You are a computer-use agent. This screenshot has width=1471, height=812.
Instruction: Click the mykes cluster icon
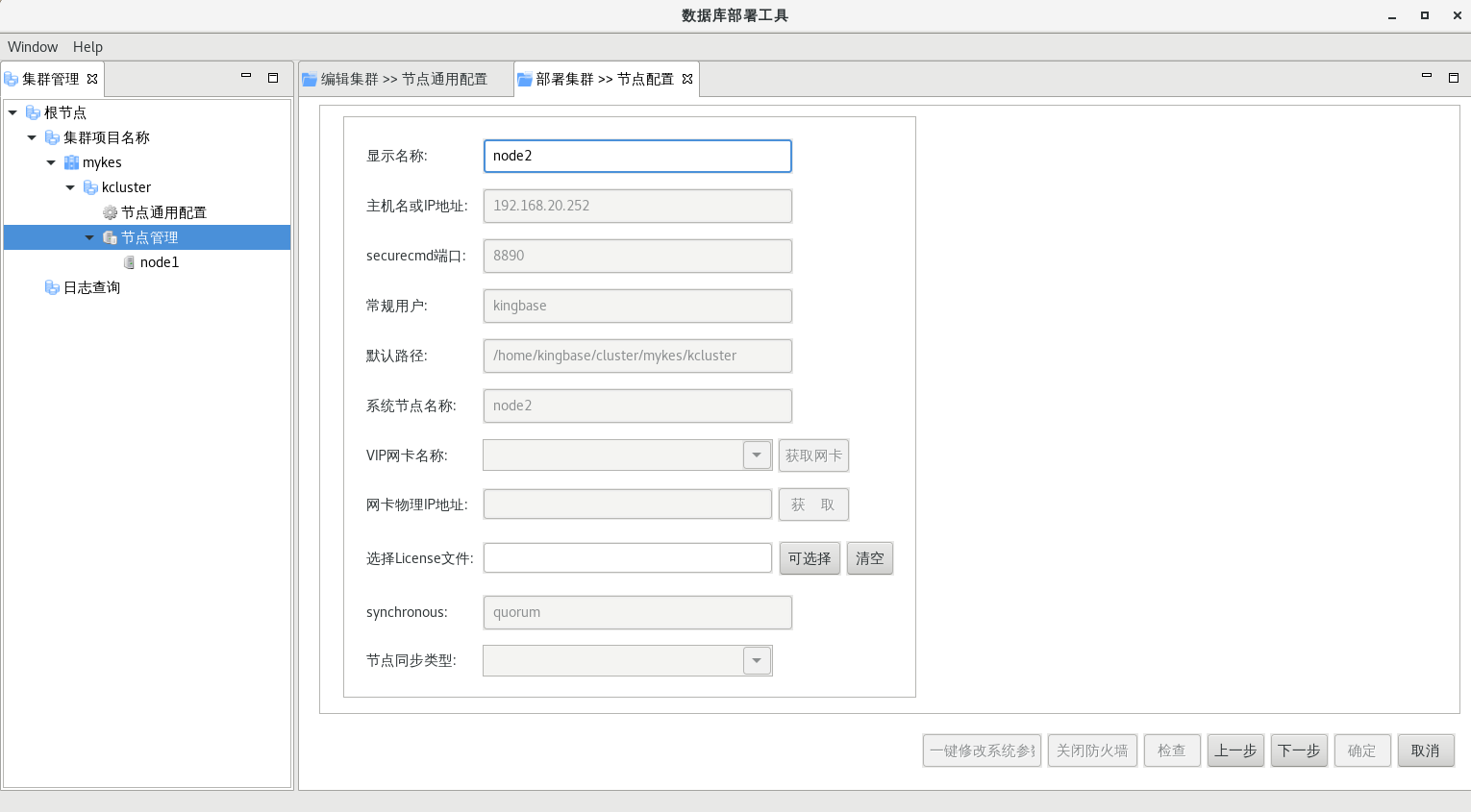71,162
